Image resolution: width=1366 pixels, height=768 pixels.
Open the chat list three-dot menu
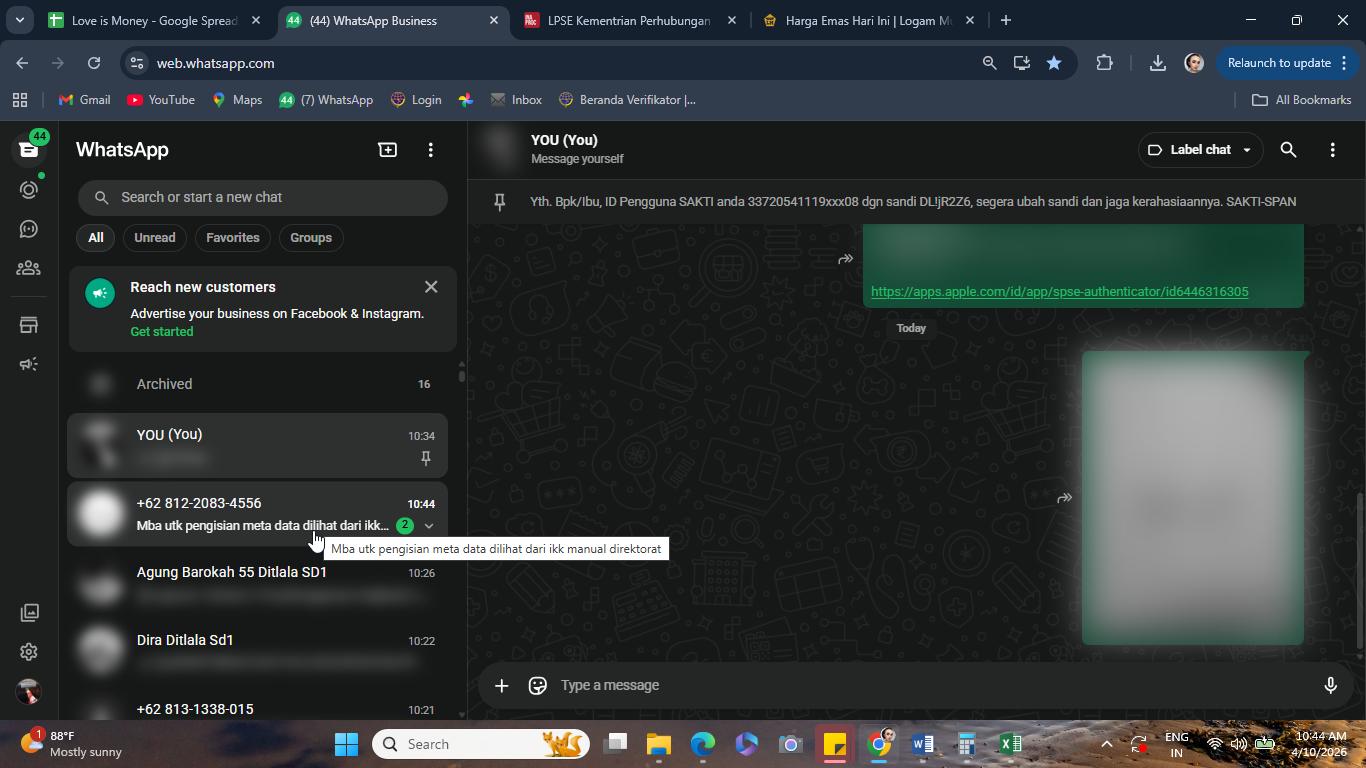[431, 150]
